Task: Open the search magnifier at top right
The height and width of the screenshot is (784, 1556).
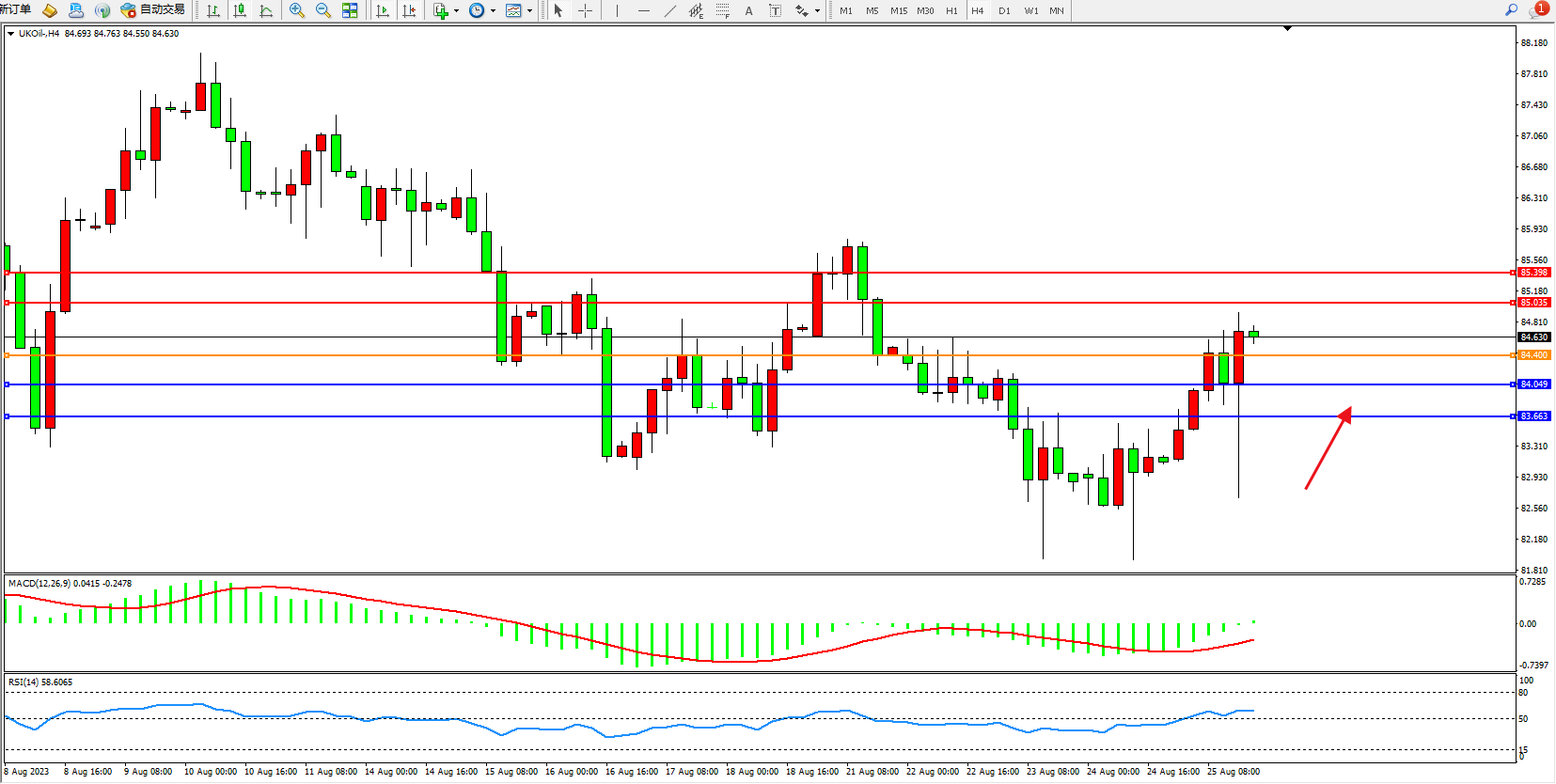Action: click(1511, 10)
